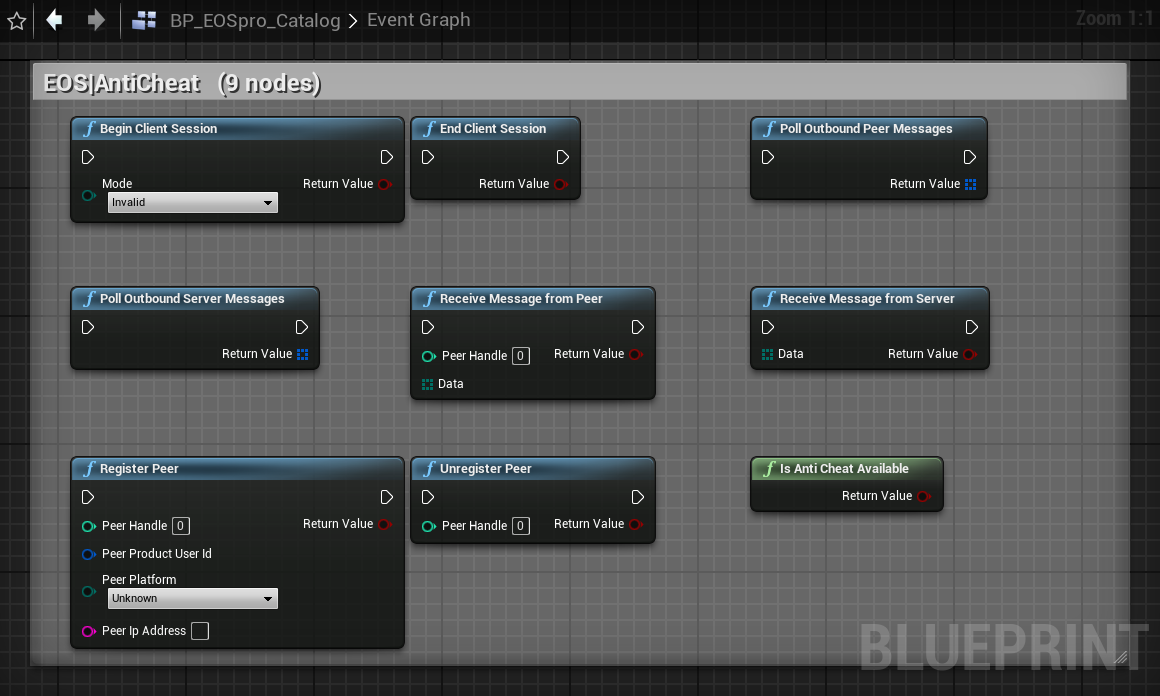The width and height of the screenshot is (1160, 696).
Task: Select the End Client Session node title
Action: (x=493, y=129)
